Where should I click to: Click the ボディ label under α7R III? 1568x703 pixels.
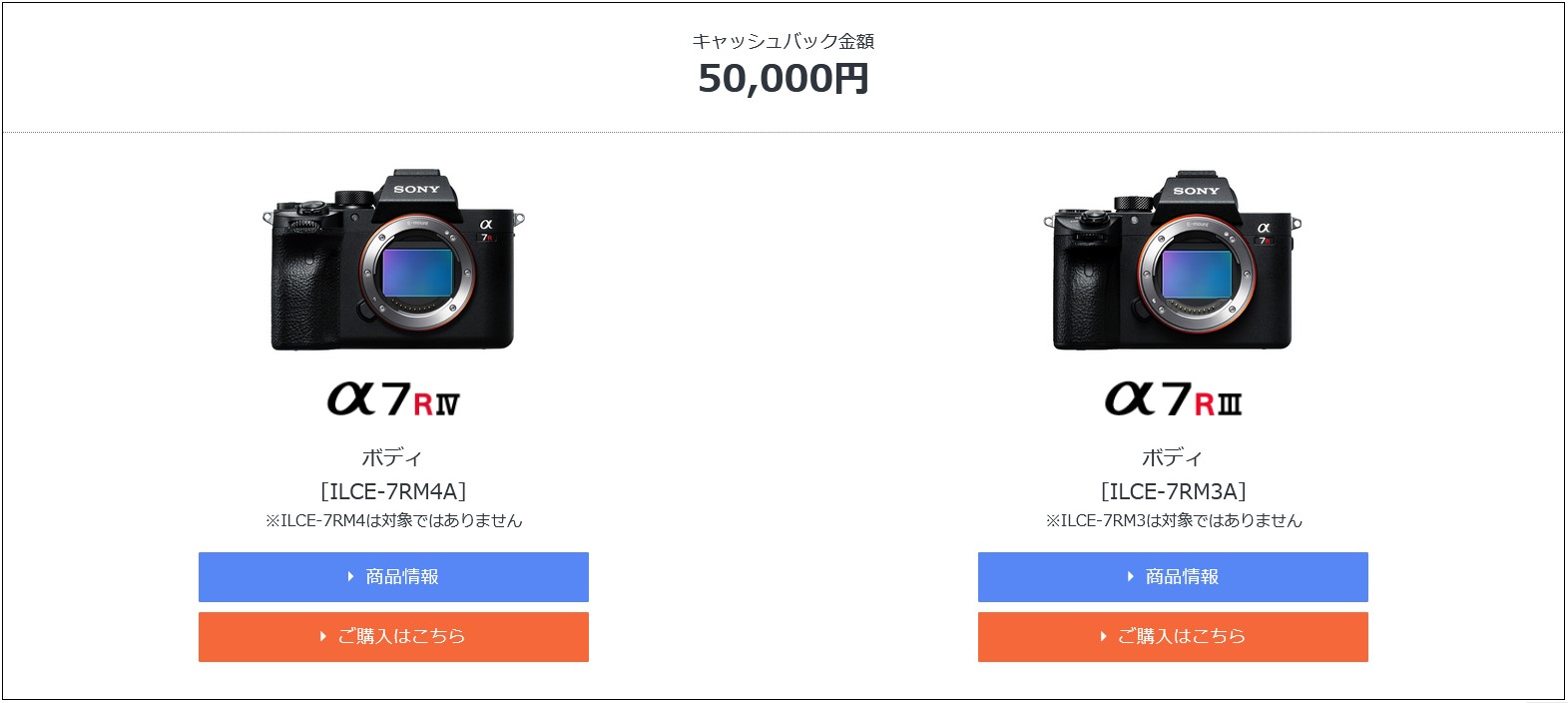pos(1173,457)
